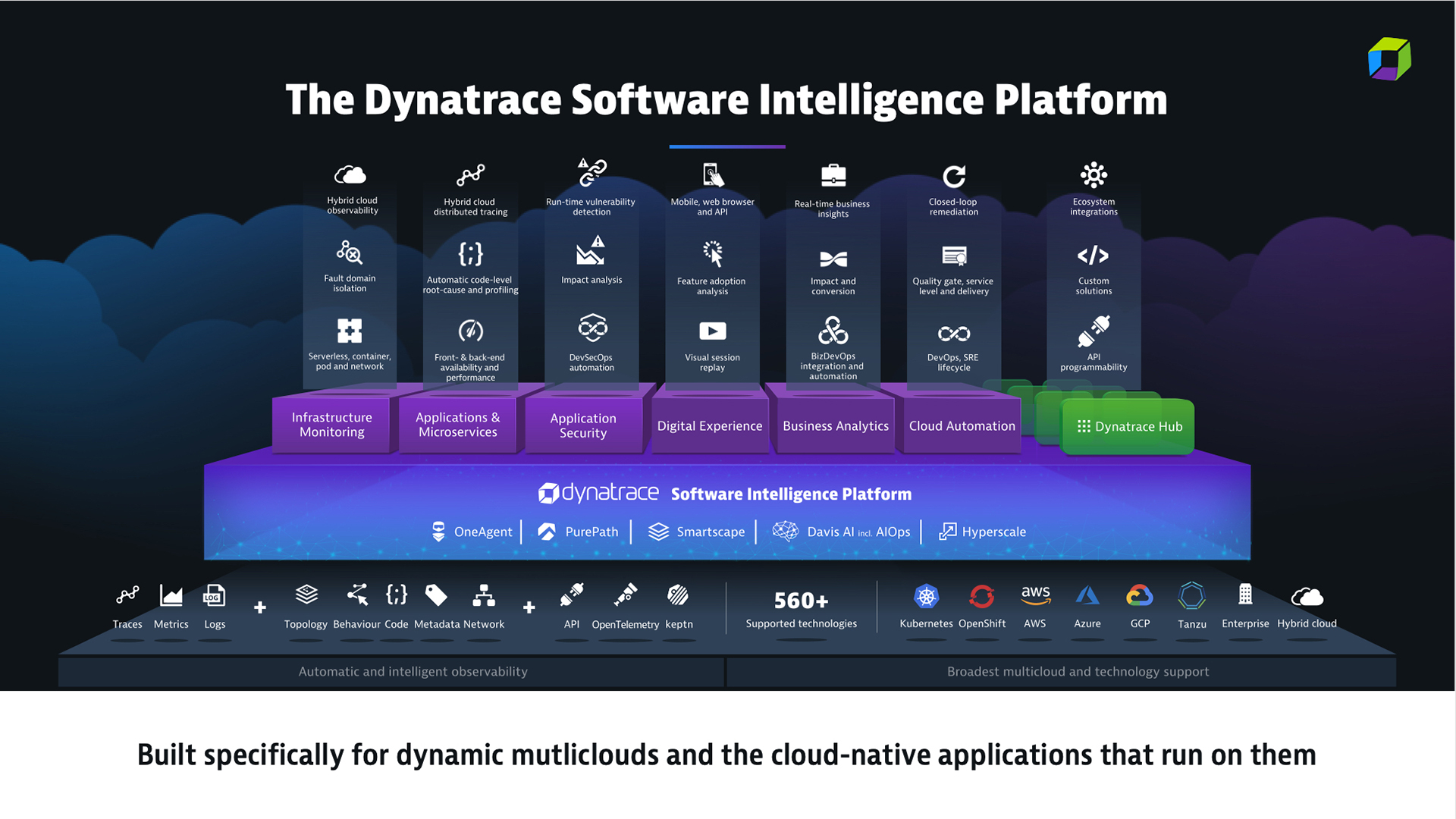Select the OpenShift logo icon
The image size is (1456, 819).
981,596
